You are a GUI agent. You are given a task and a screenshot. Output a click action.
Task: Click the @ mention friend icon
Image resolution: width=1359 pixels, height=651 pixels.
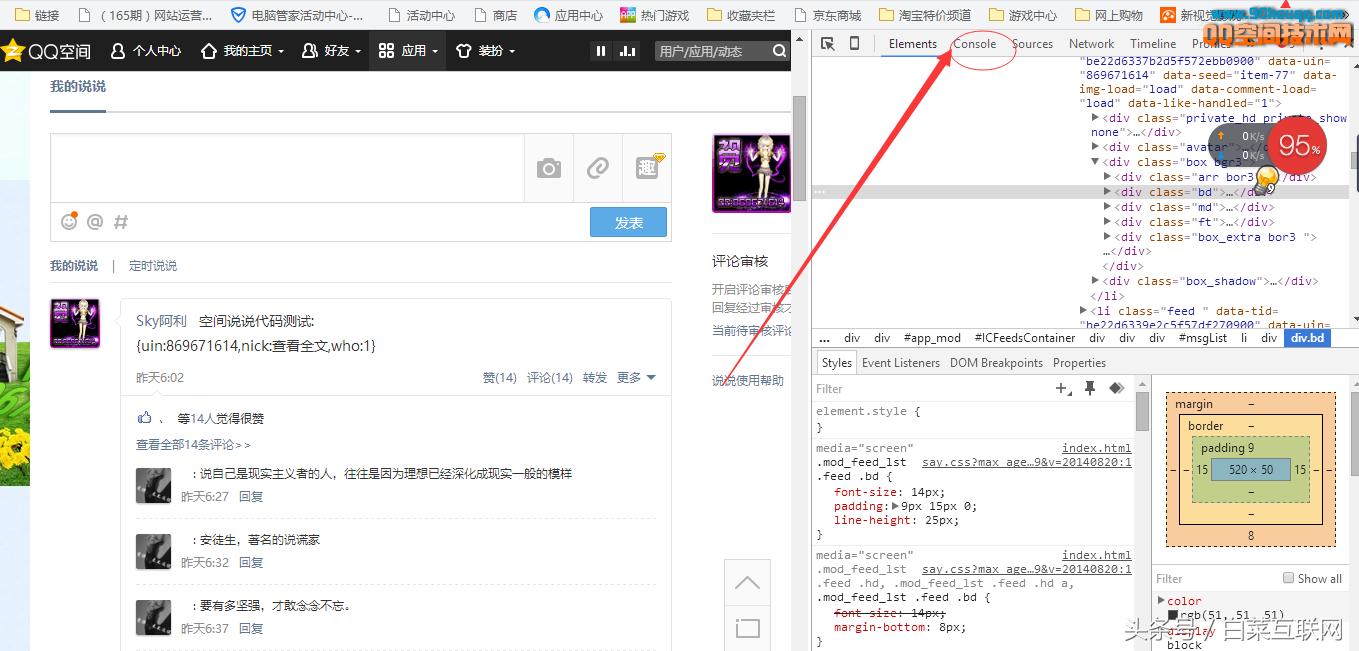(95, 222)
